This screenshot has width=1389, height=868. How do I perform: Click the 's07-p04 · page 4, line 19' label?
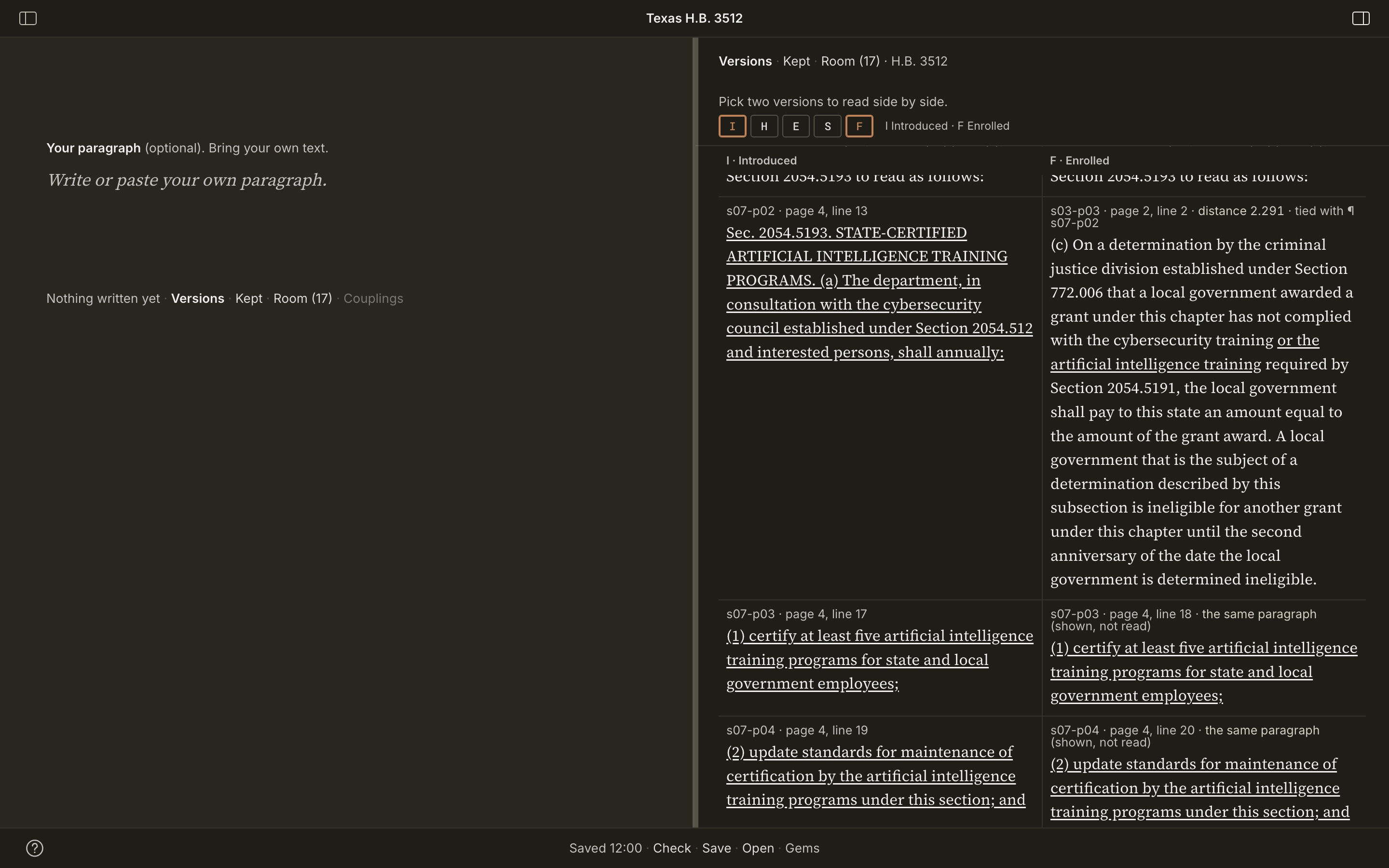(x=797, y=730)
